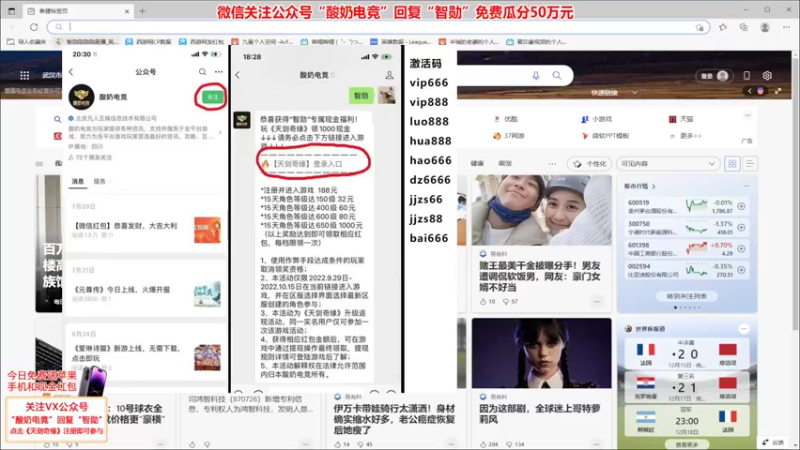Tap search icon in 公众号 phone screen
The height and width of the screenshot is (450, 800).
(x=203, y=72)
